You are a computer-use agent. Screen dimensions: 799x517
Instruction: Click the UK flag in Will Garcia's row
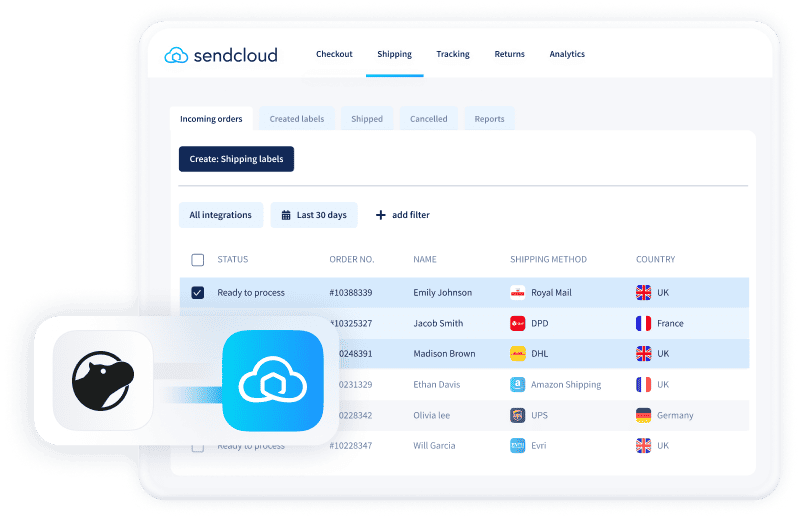pyautogui.click(x=643, y=446)
